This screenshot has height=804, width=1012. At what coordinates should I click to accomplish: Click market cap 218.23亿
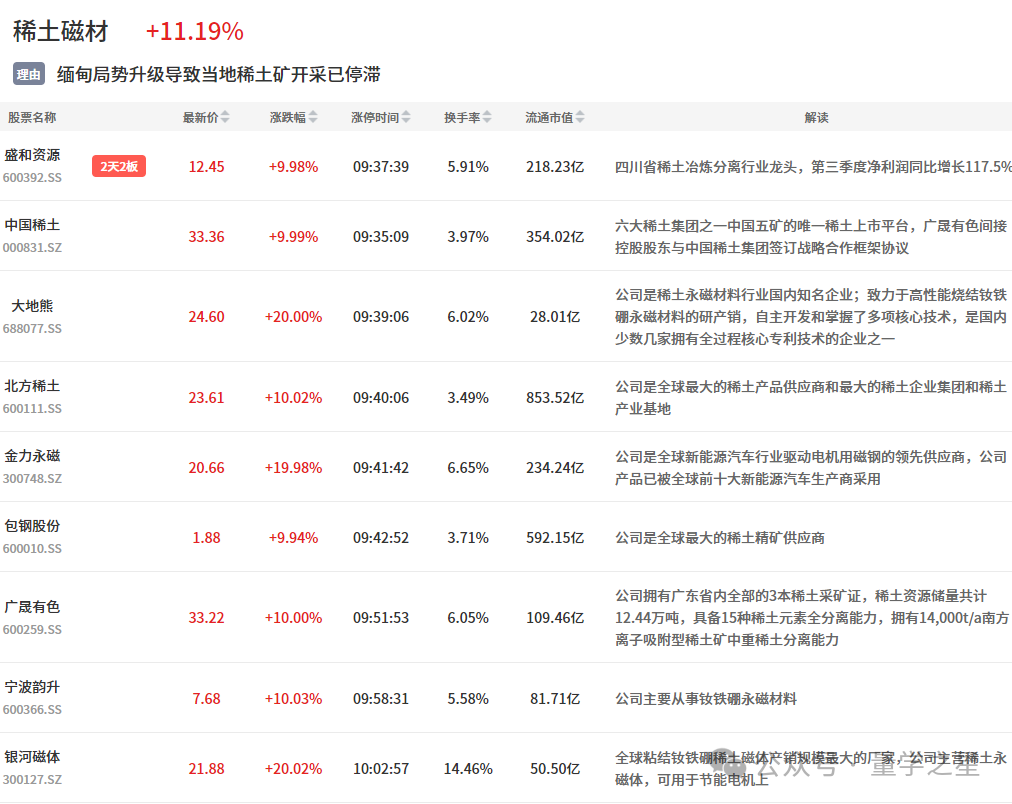click(x=555, y=166)
